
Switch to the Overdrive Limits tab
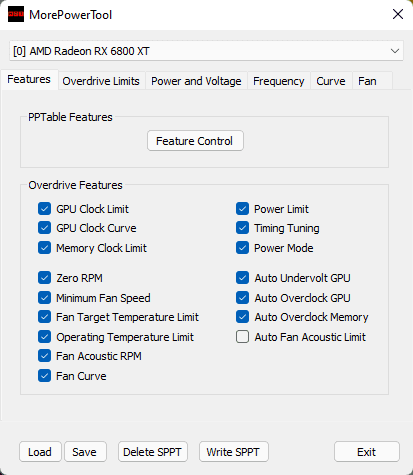click(101, 81)
